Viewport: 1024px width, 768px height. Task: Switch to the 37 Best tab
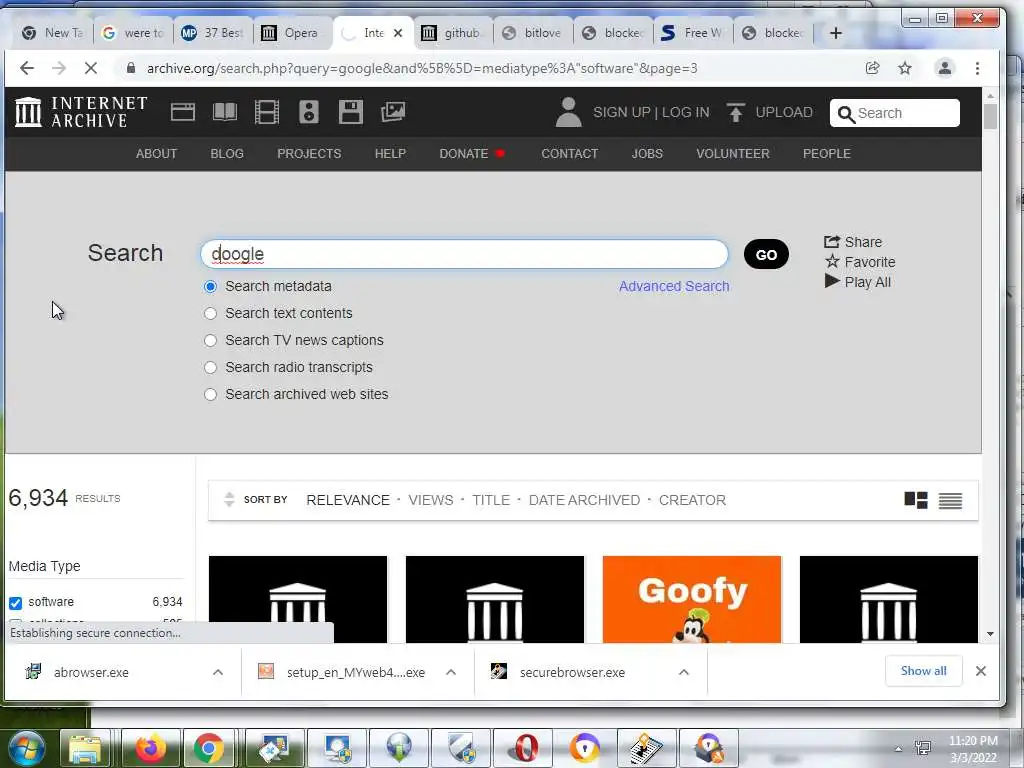tap(212, 33)
